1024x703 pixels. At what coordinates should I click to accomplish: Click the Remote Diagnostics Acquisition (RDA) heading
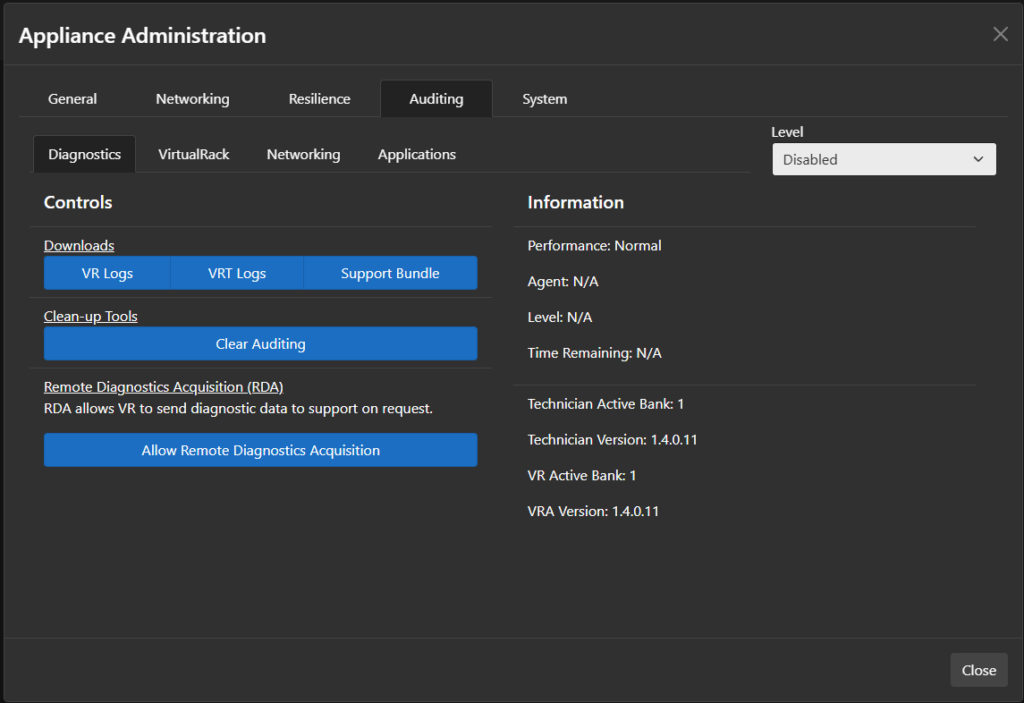click(x=163, y=387)
